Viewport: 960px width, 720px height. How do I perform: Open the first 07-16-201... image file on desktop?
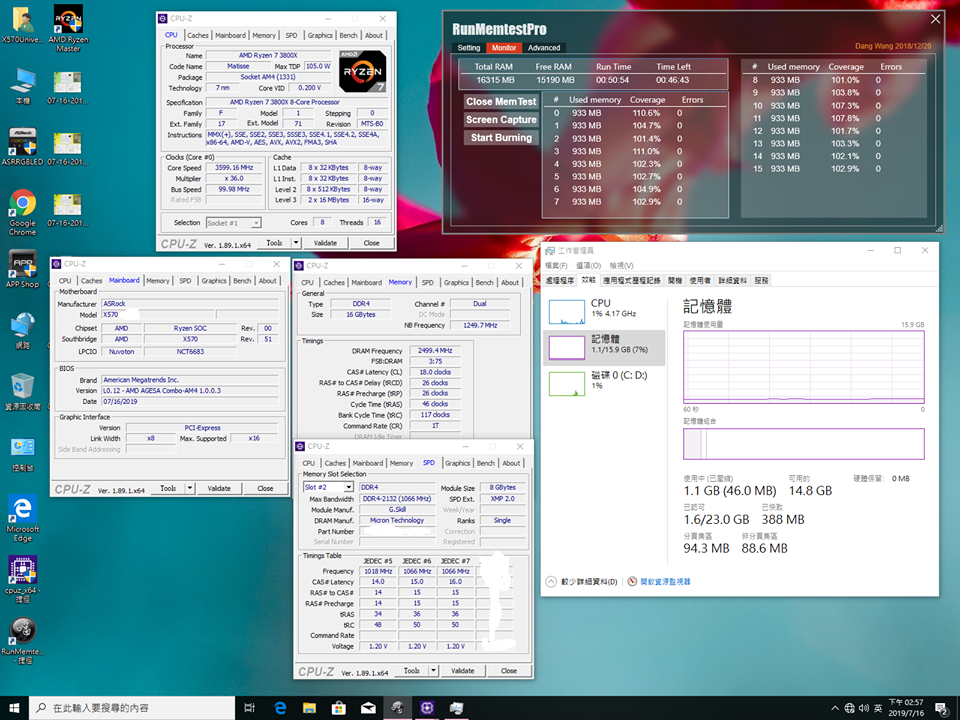pos(68,87)
